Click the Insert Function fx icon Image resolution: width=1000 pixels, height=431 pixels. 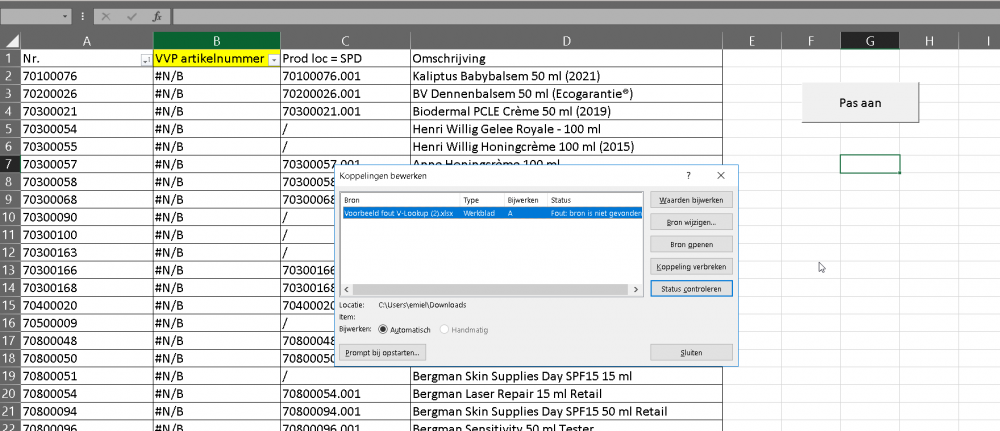[x=156, y=17]
